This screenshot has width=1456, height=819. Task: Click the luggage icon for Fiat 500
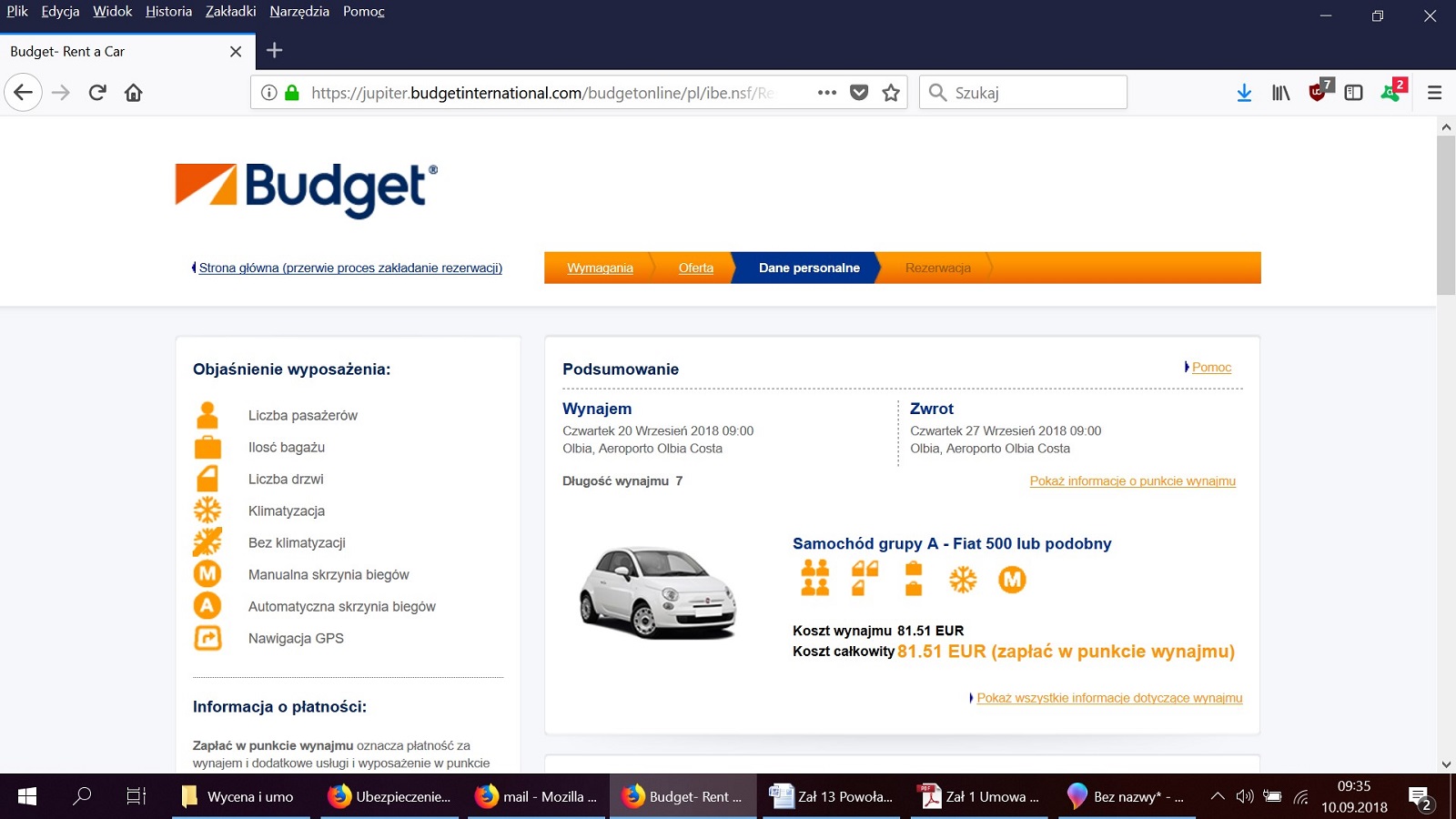click(x=914, y=578)
